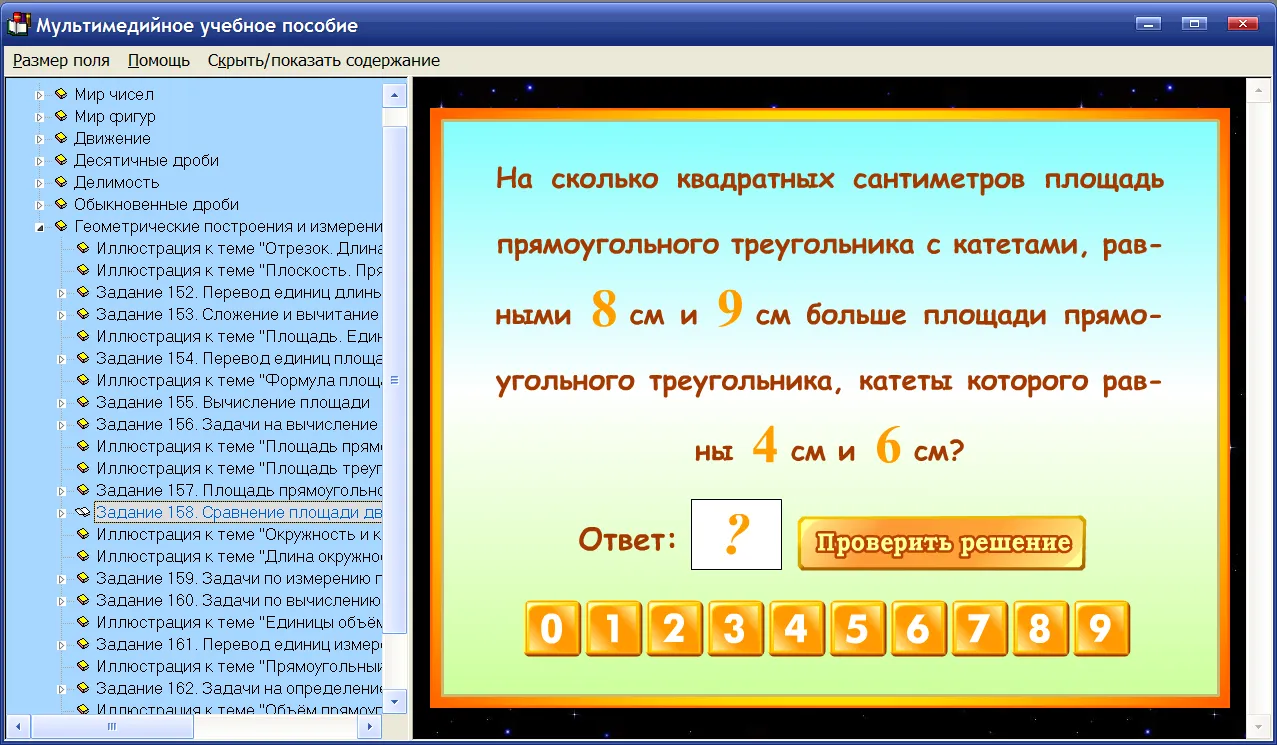
Task: Select Задание 157. Площадь прямоугольного
Action: point(238,490)
